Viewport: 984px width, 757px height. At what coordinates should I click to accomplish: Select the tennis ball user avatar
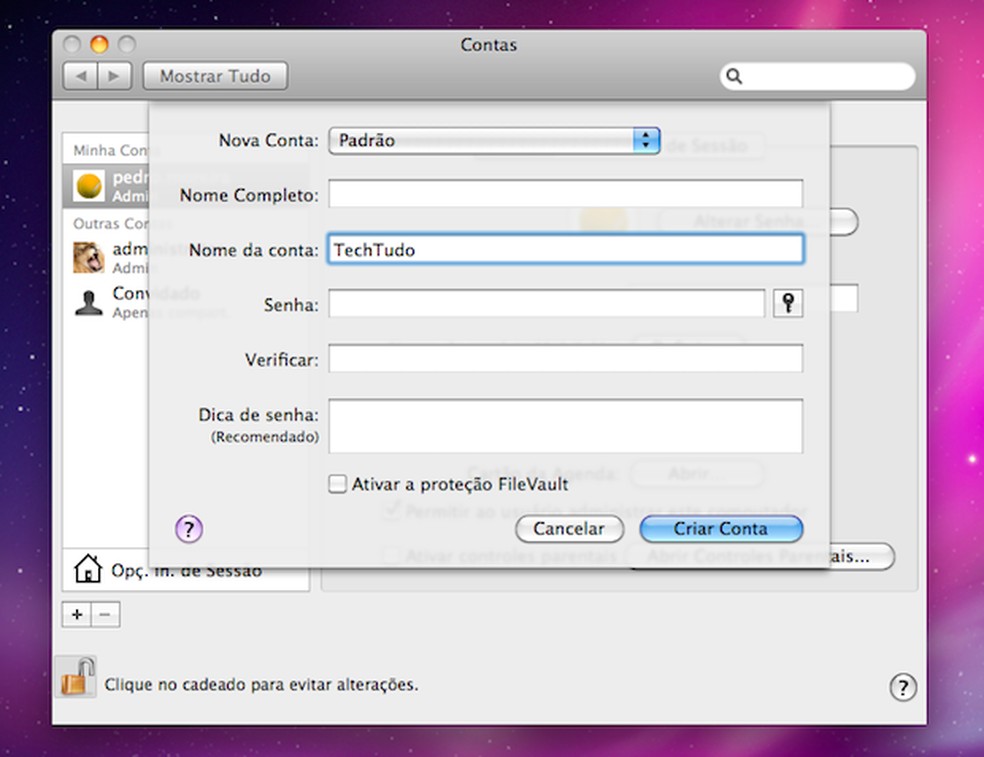88,186
